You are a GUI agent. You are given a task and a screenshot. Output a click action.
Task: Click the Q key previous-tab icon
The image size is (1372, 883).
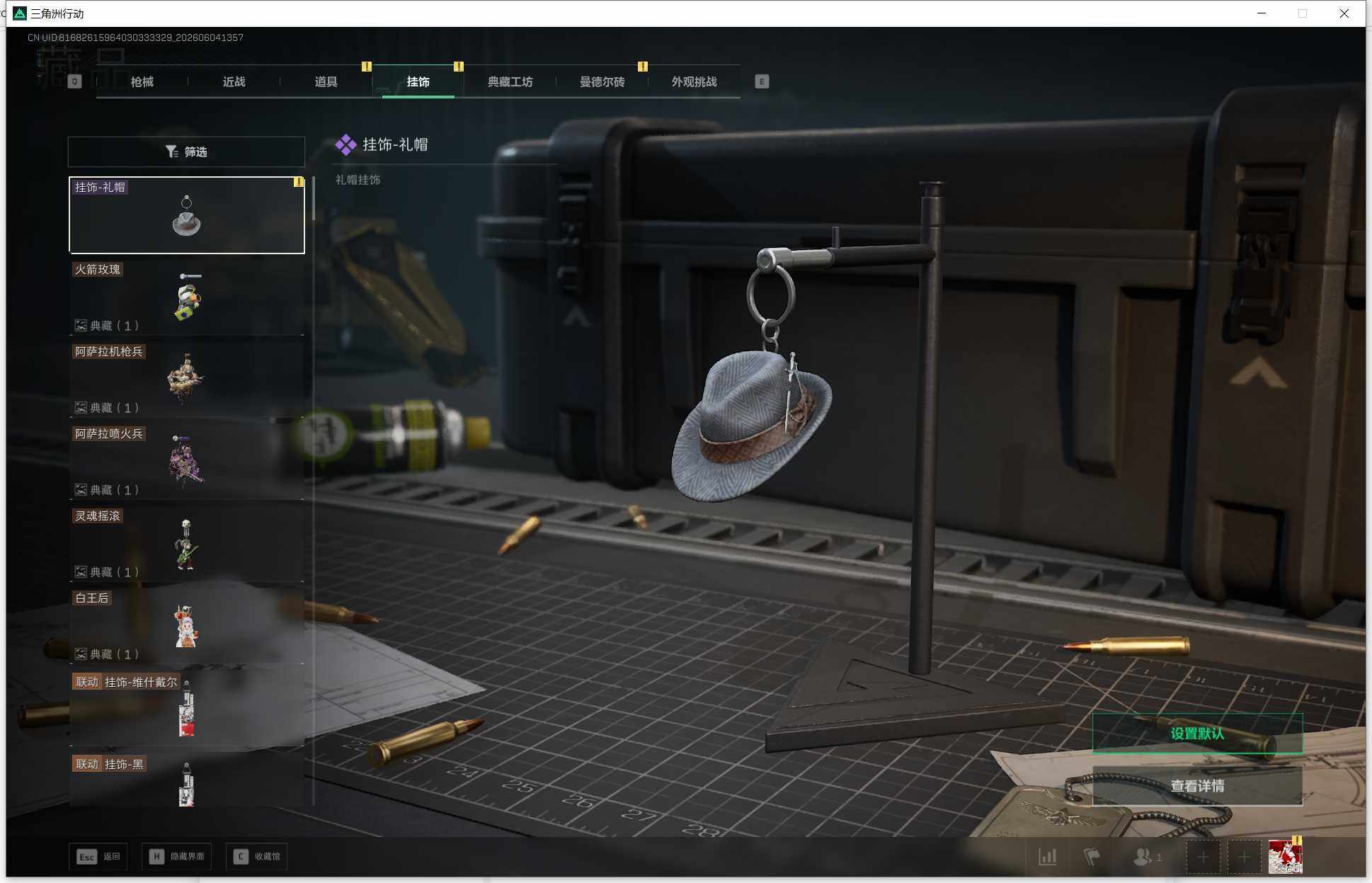74,81
